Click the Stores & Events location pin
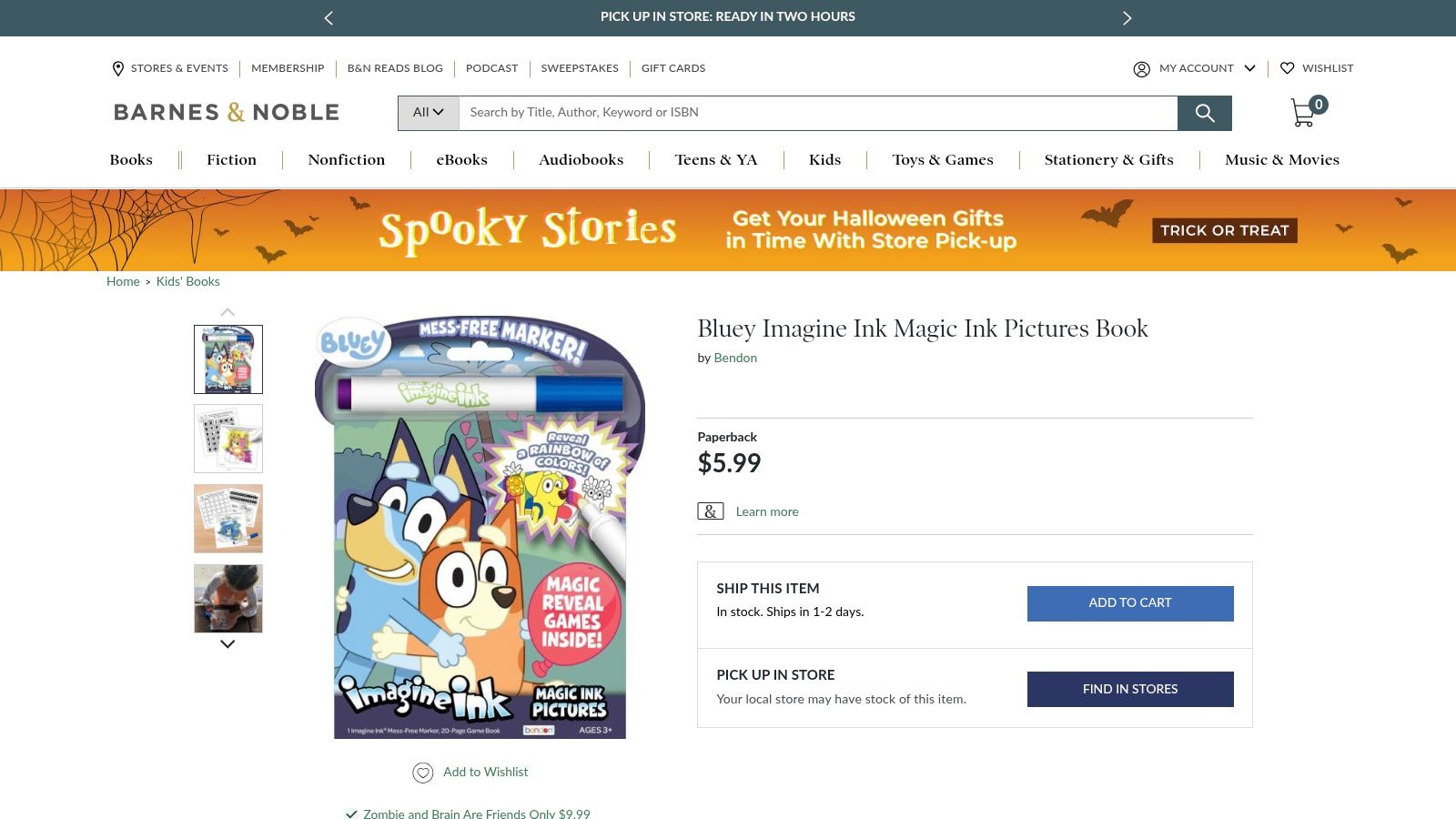The image size is (1456, 819). (118, 68)
